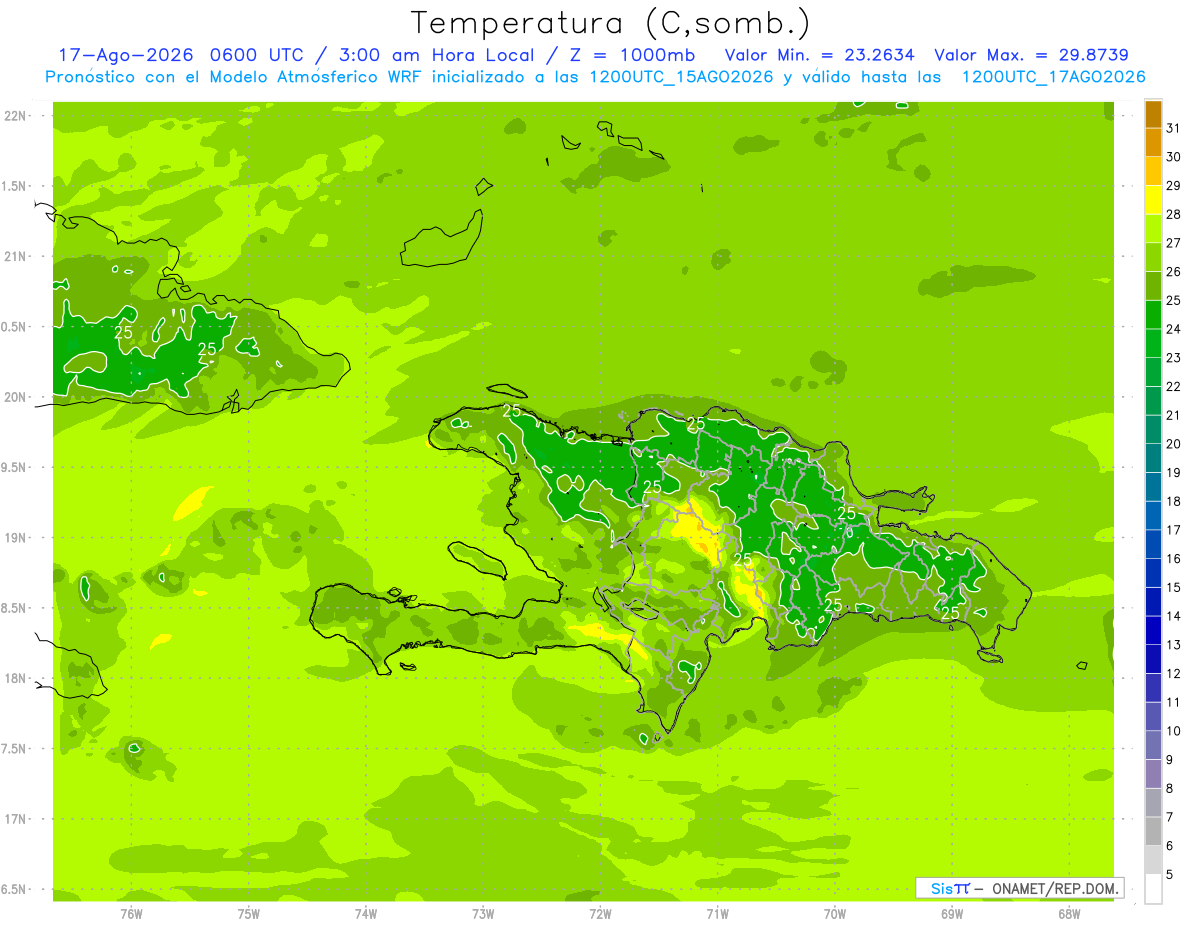Pick the legend color between 29 and 30
The height and width of the screenshot is (927, 1200).
coord(1153,171)
